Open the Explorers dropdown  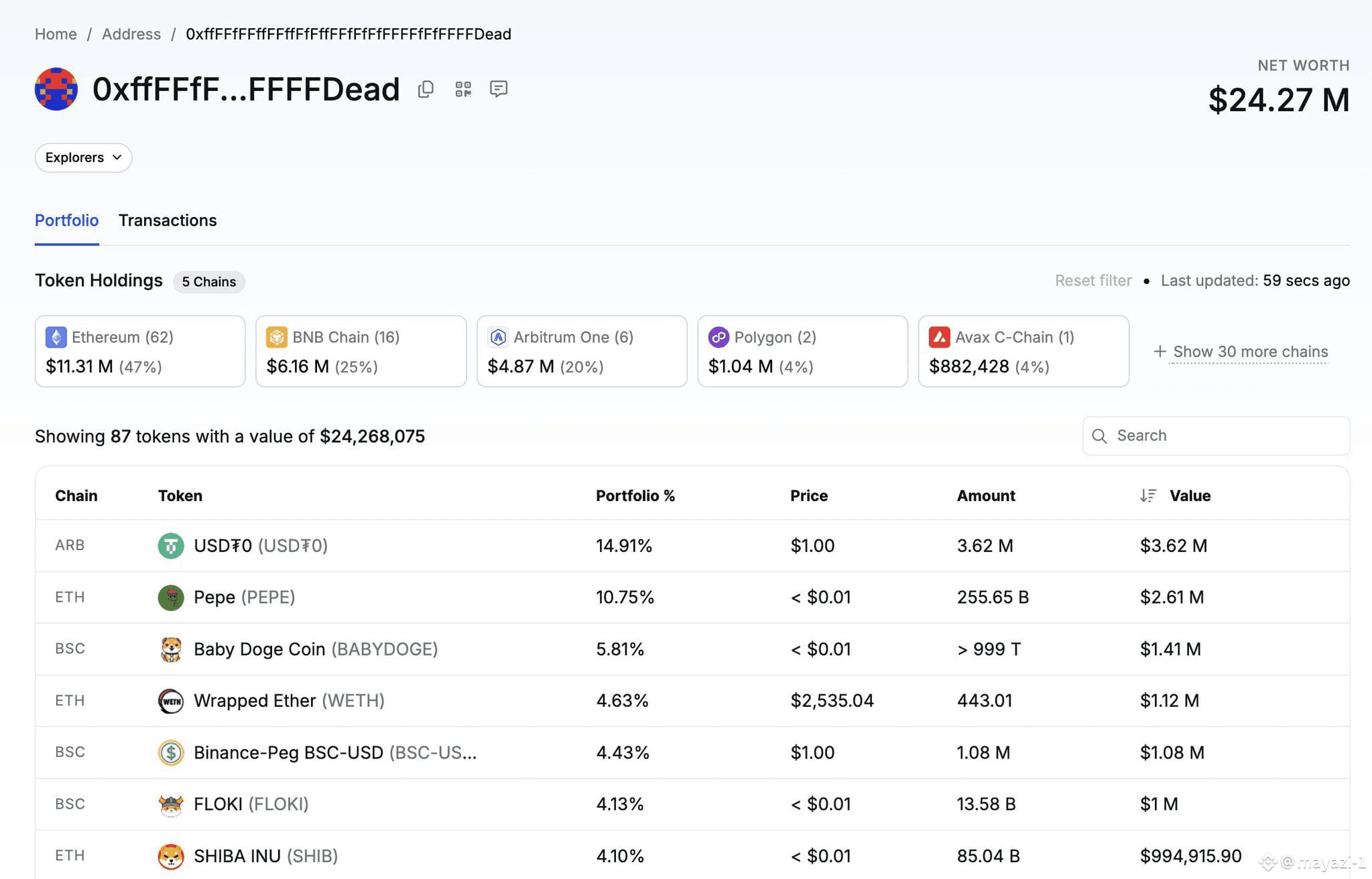84,157
